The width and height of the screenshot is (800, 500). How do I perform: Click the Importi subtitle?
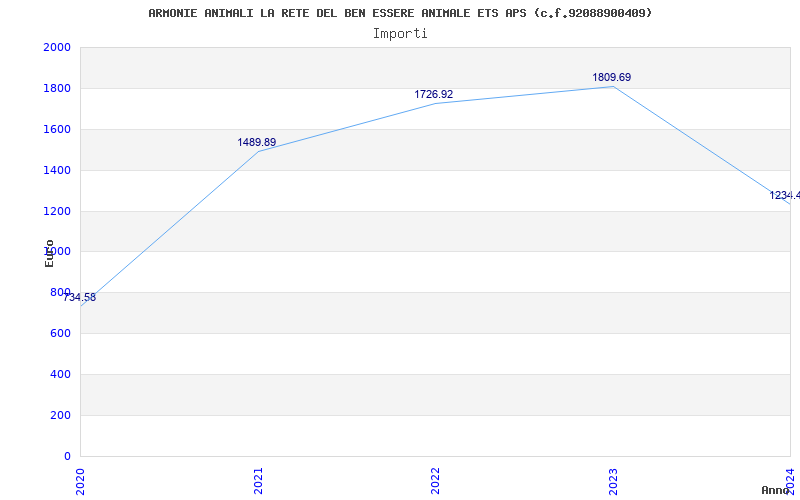[400, 34]
